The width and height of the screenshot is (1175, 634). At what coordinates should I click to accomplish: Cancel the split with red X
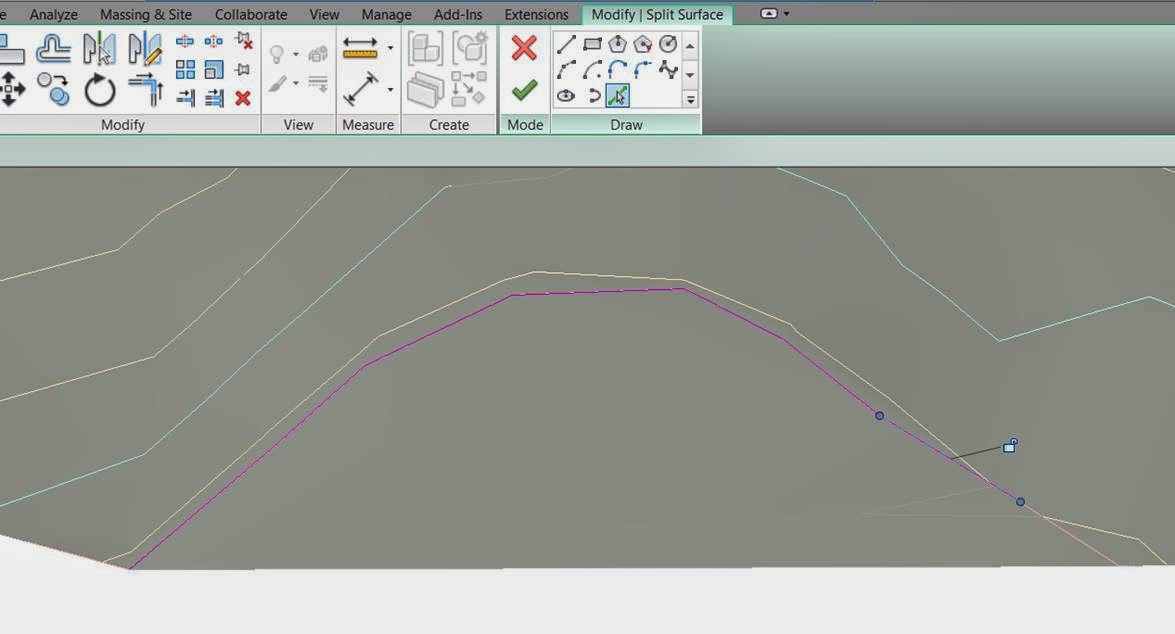524,48
